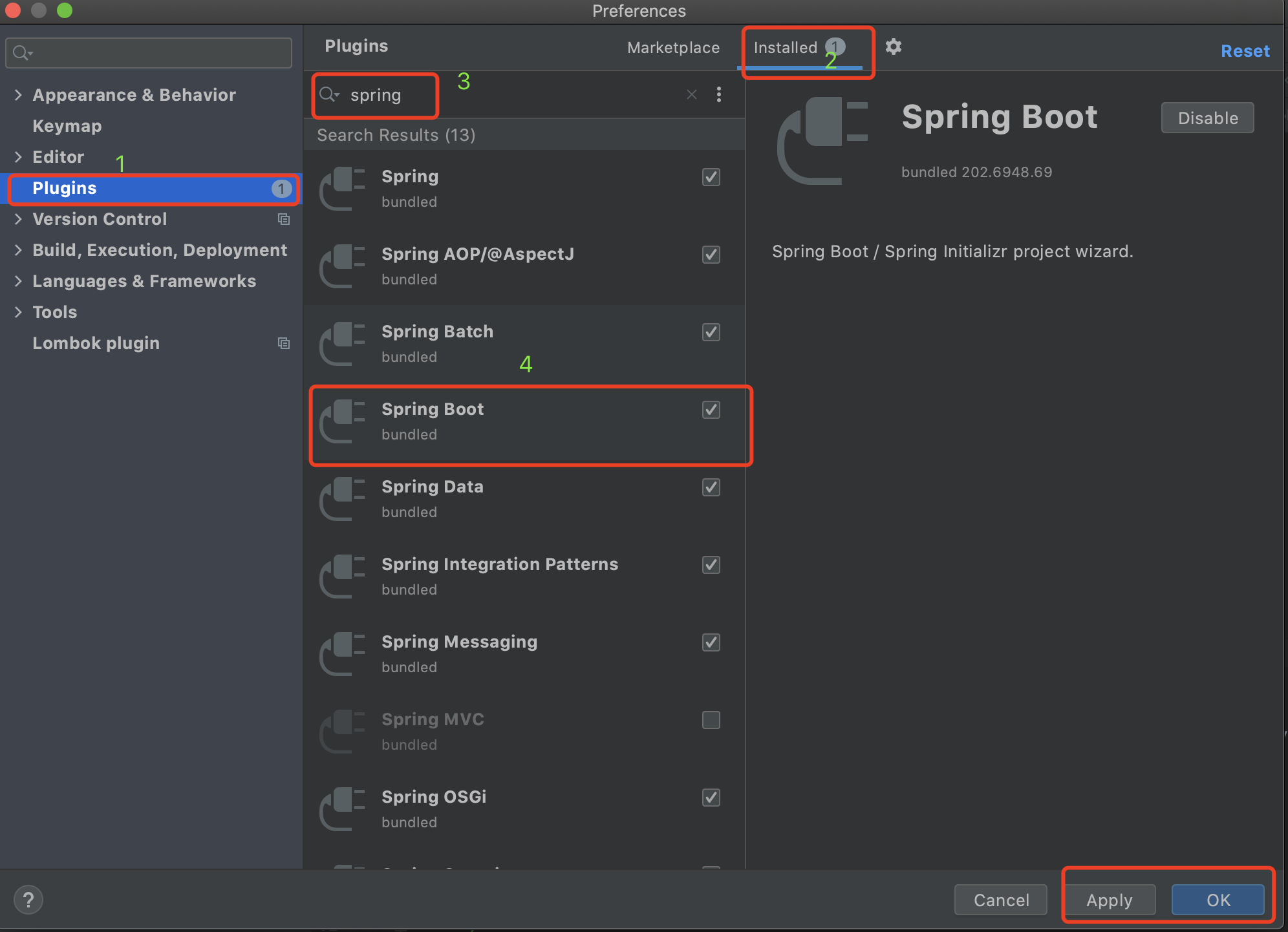Click the copy icon next to Lombok plugin
1288x932 pixels.
(x=284, y=343)
